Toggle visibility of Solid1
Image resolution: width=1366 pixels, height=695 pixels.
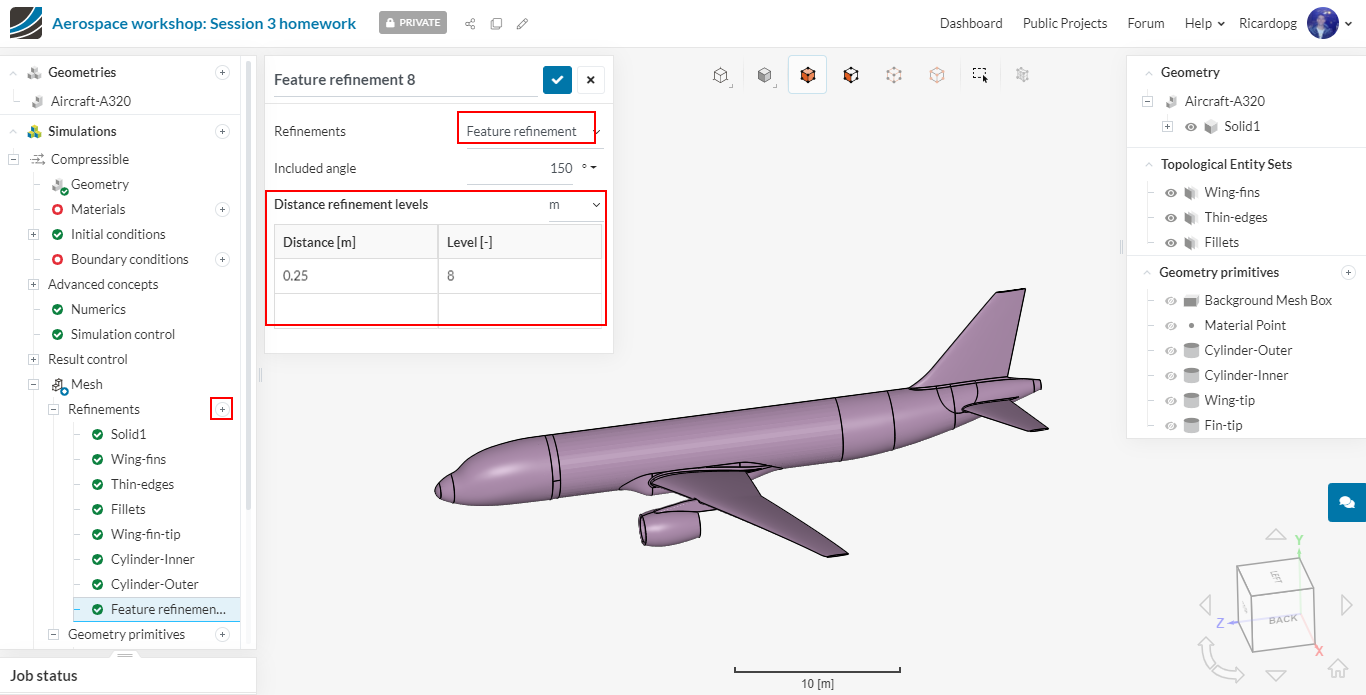click(x=1191, y=127)
